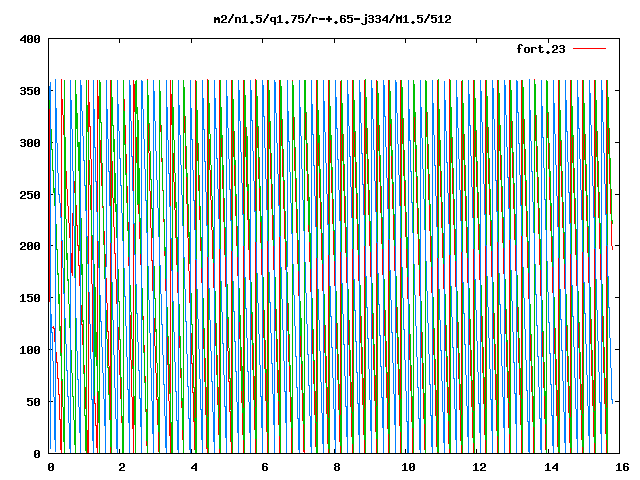The width and height of the screenshot is (640, 480).
Task: Click the y-axis label 100
Action: click(30, 350)
